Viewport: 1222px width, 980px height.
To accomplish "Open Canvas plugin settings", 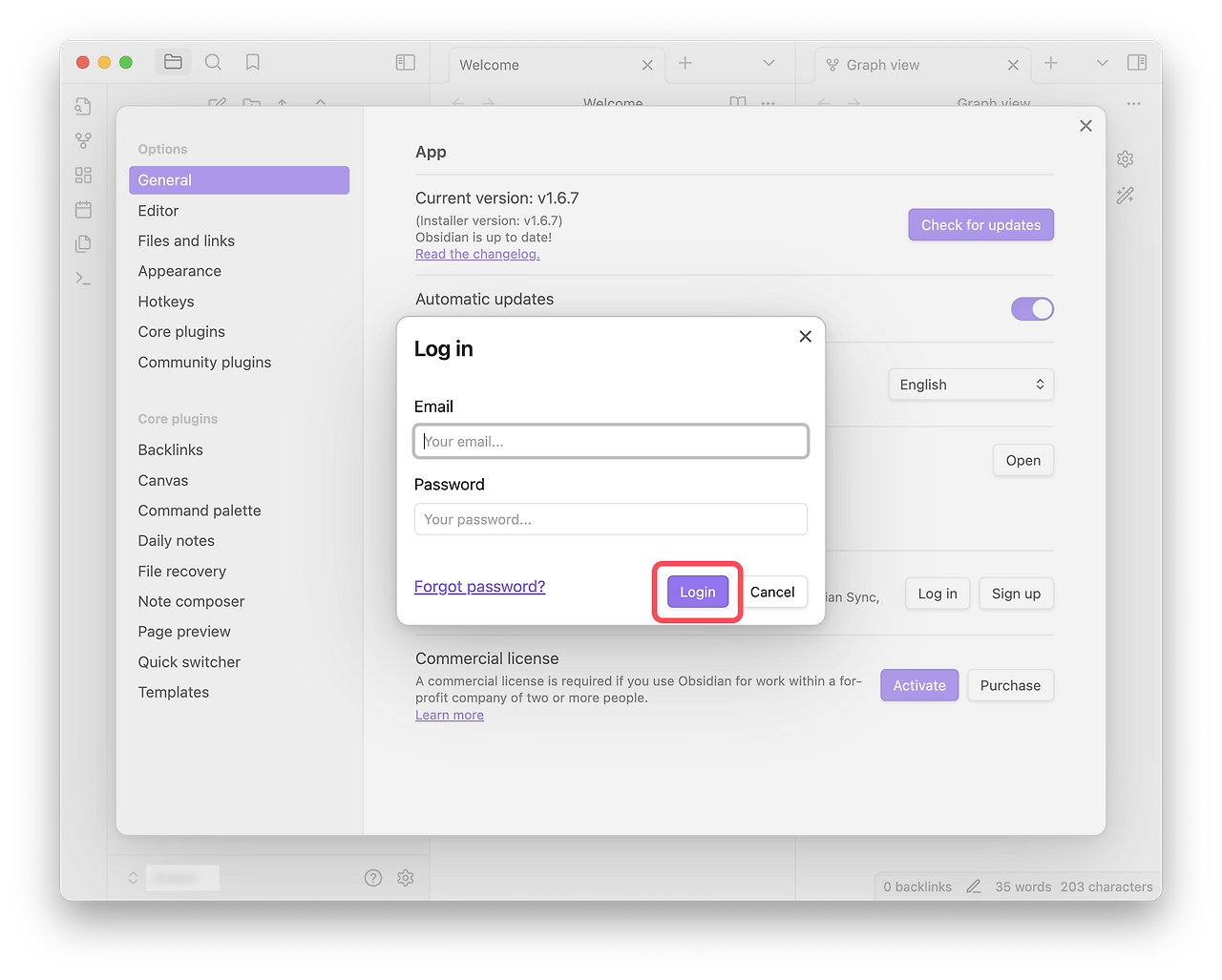I will [239, 481].
